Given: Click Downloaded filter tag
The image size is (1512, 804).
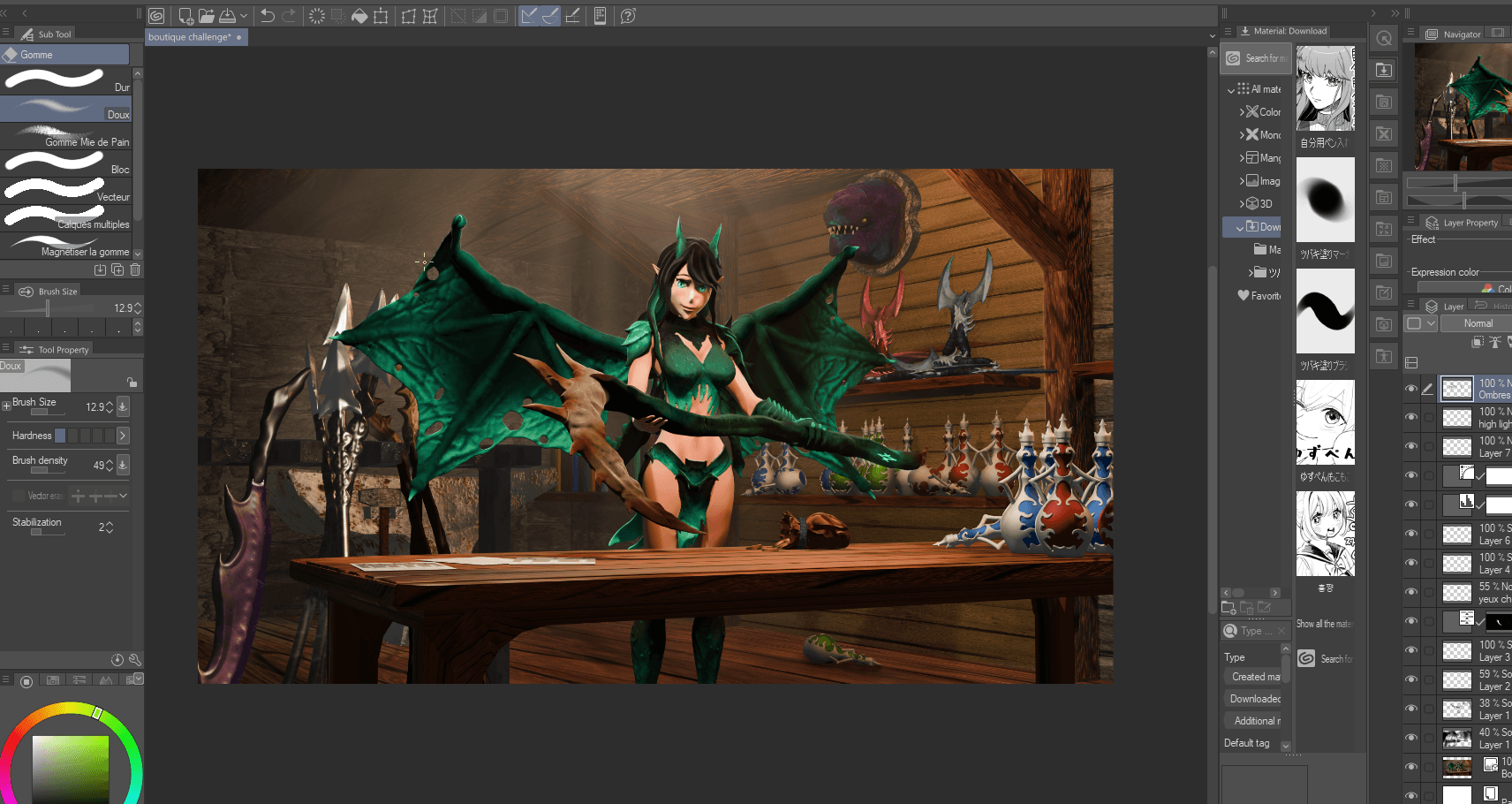Looking at the screenshot, I should pyautogui.click(x=1254, y=699).
